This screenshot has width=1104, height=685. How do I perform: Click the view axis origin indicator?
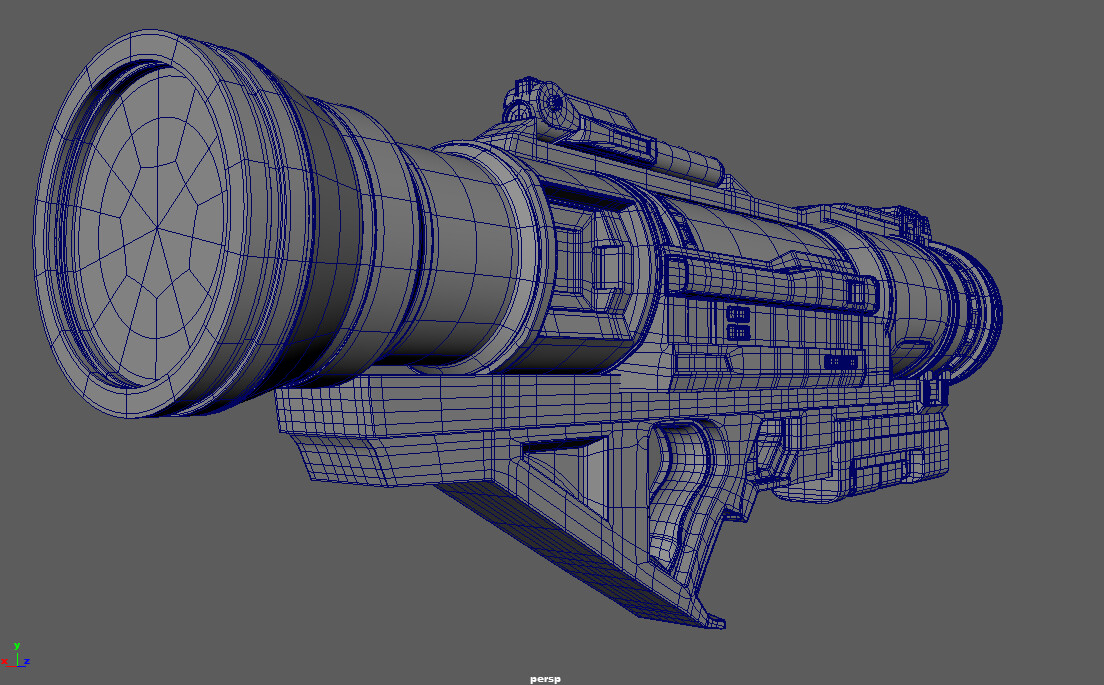tap(17, 666)
